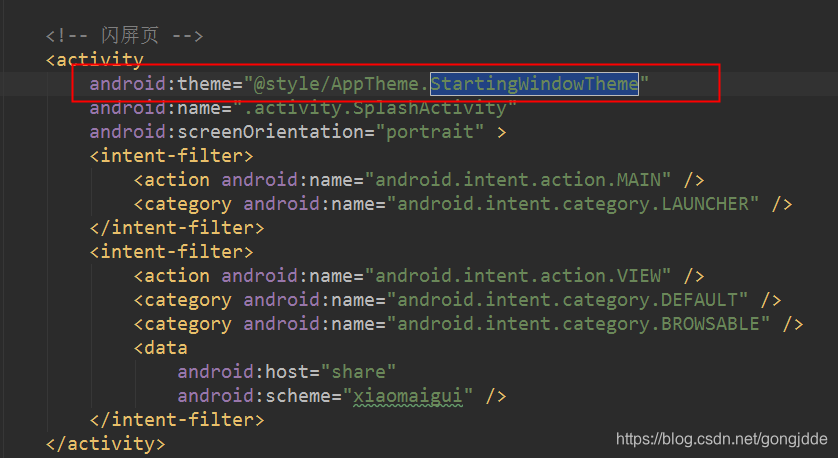Click the android:scheme attribute name
838x458 pixels.
point(254,397)
